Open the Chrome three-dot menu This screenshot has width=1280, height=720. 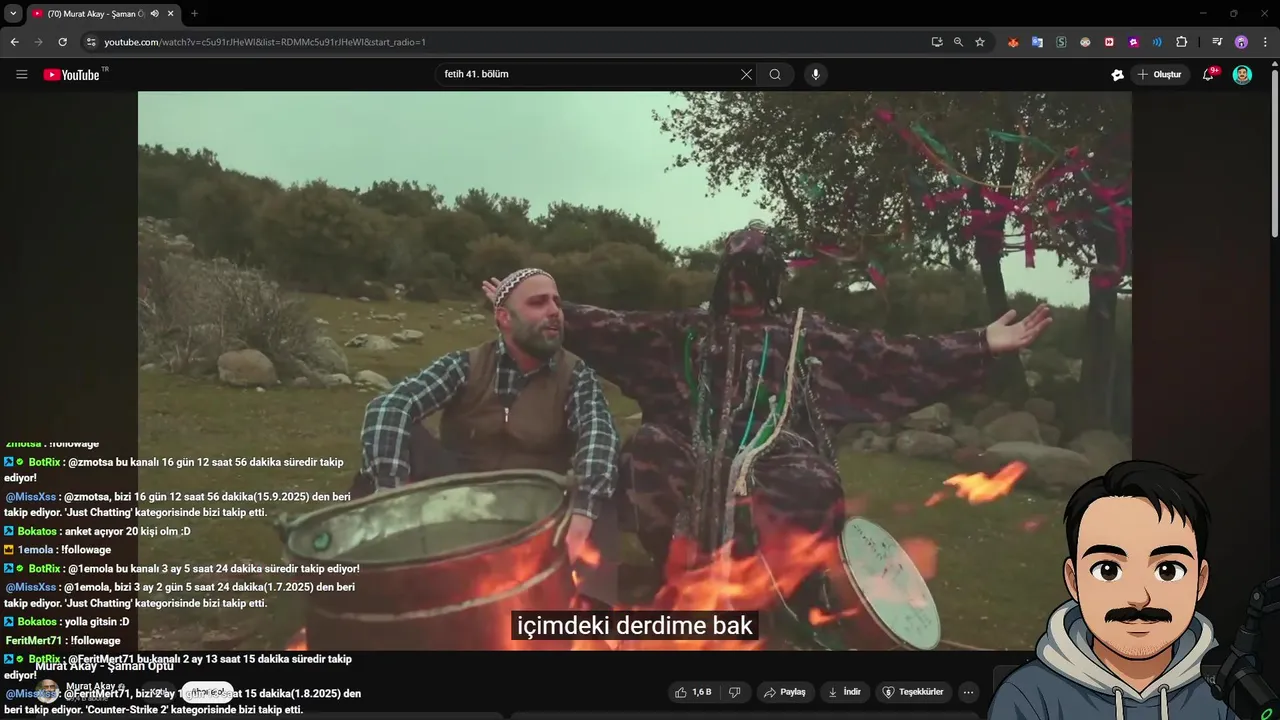pos(1264,42)
